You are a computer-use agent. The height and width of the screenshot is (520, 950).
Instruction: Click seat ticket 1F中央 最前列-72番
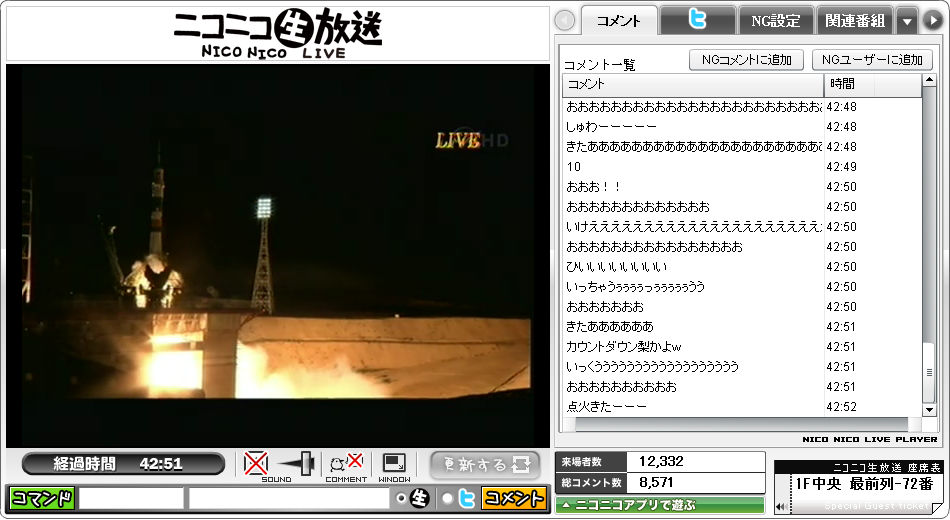click(x=865, y=484)
